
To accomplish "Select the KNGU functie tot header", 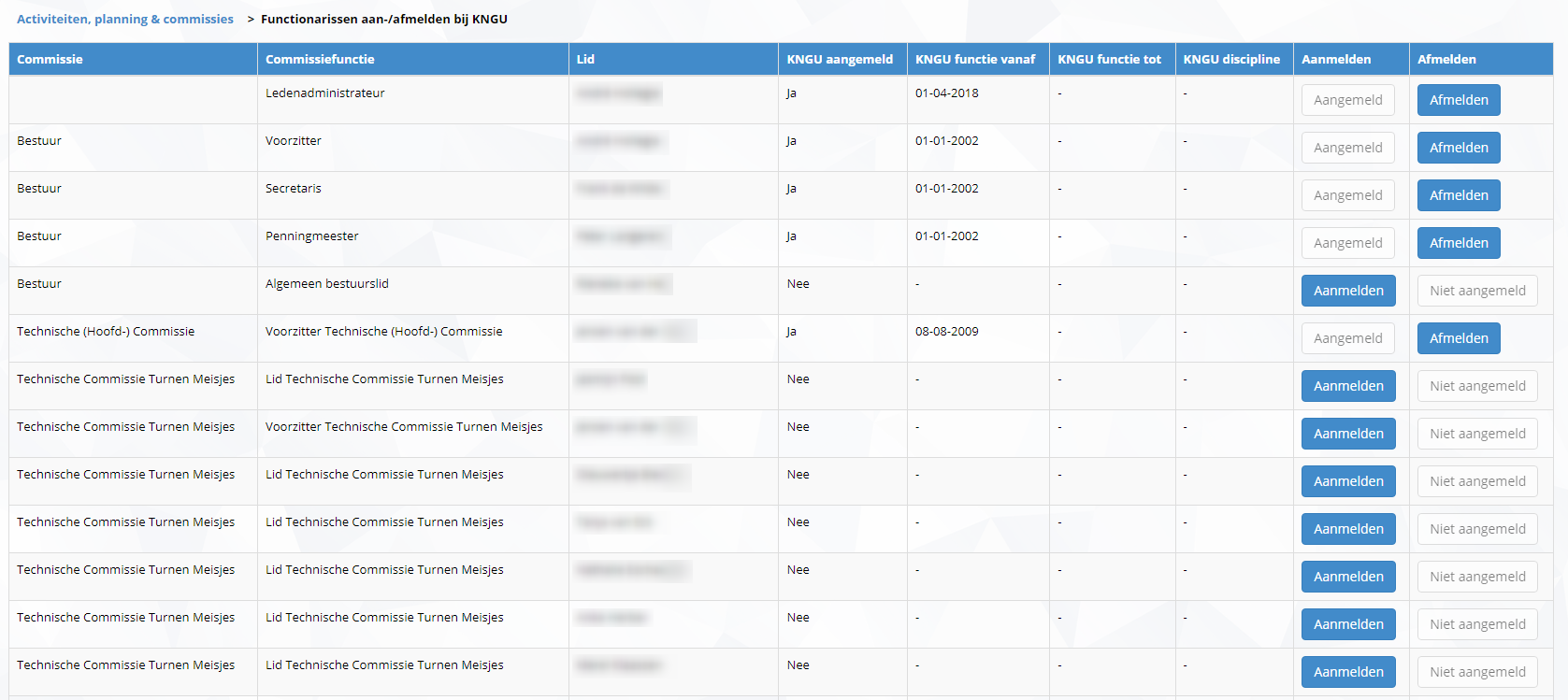I will point(1109,59).
